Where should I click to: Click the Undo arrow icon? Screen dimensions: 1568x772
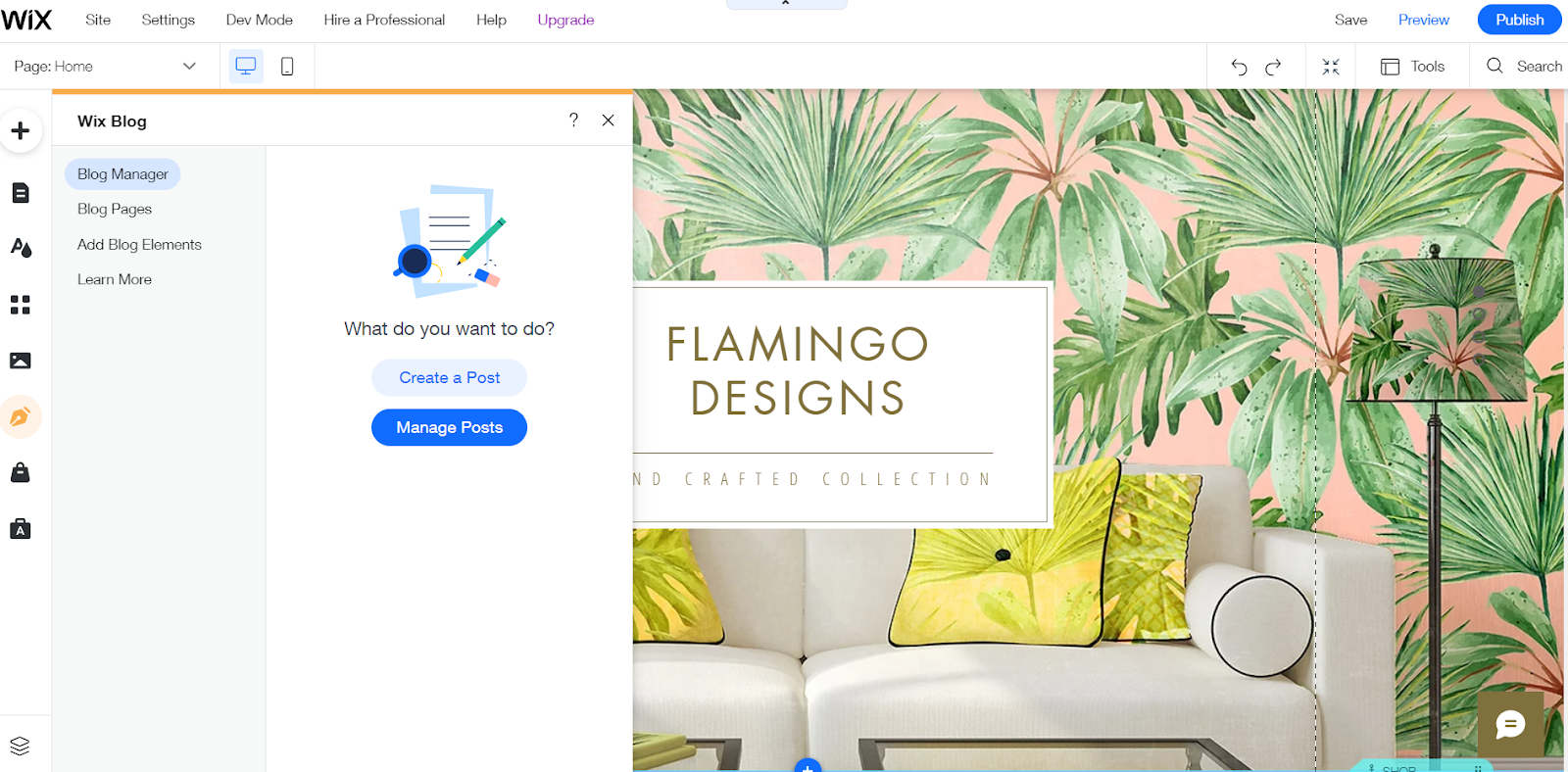coord(1239,67)
